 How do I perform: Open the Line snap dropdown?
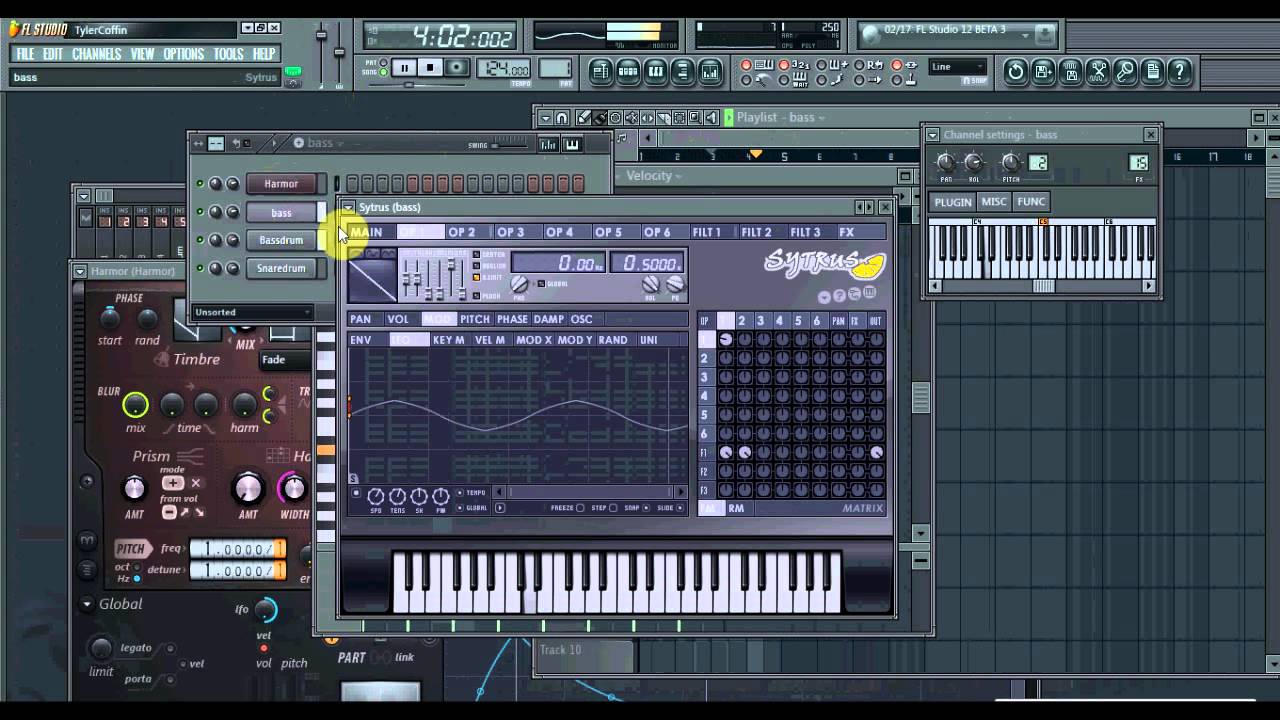(x=957, y=67)
